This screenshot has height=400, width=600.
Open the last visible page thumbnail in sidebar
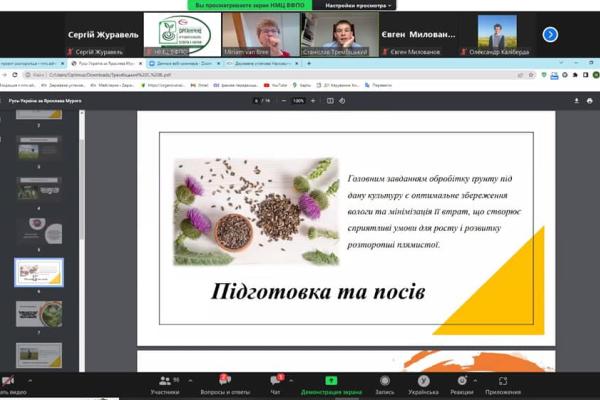[x=39, y=355]
